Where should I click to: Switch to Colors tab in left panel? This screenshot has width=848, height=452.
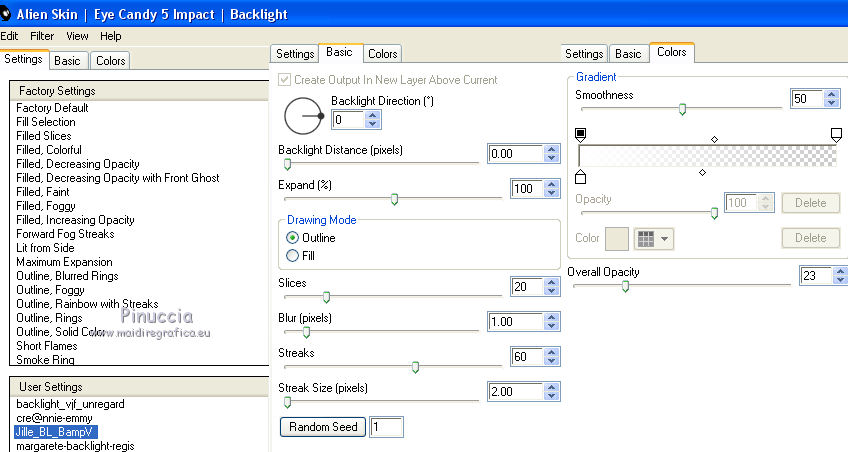(110, 61)
